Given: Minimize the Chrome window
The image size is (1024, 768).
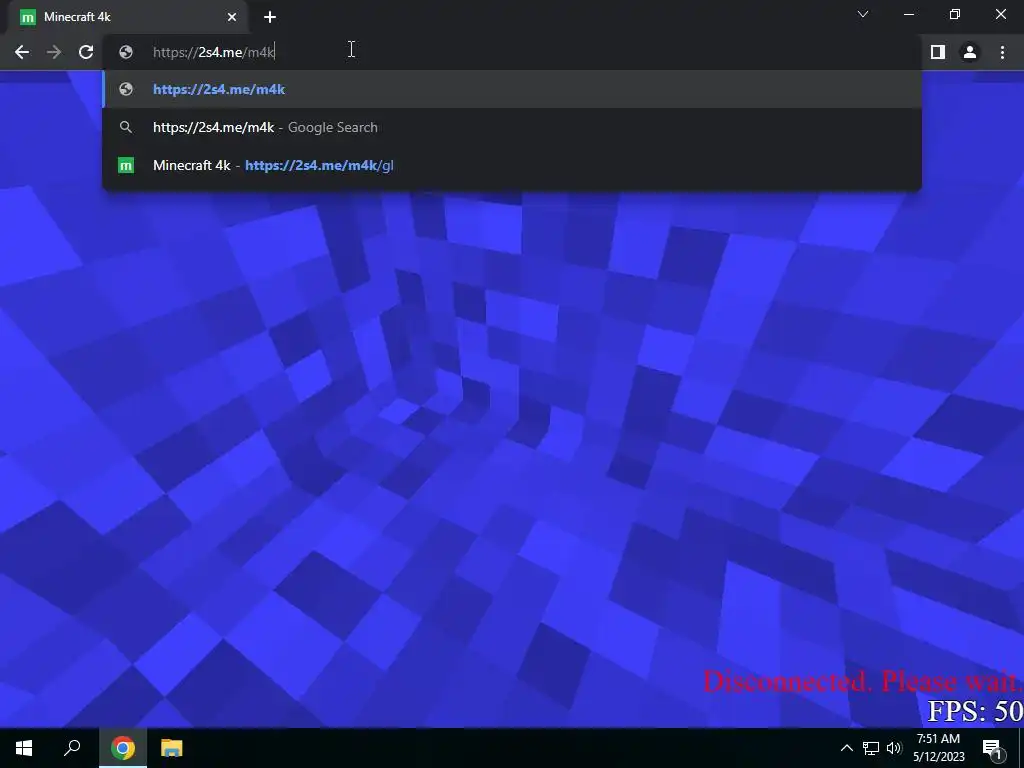Looking at the screenshot, I should (909, 14).
